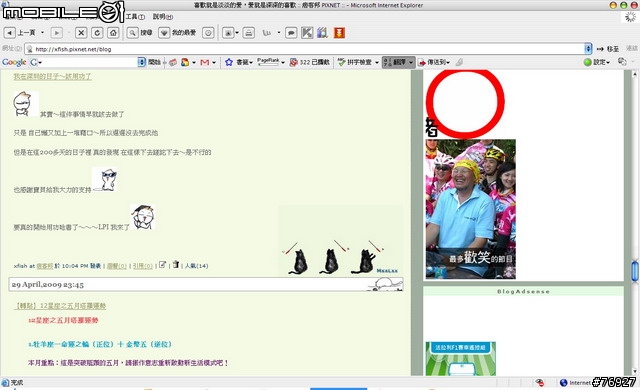Open the 書籤 bookmarks star menu
The width and height of the screenshot is (640, 390).
(239, 62)
